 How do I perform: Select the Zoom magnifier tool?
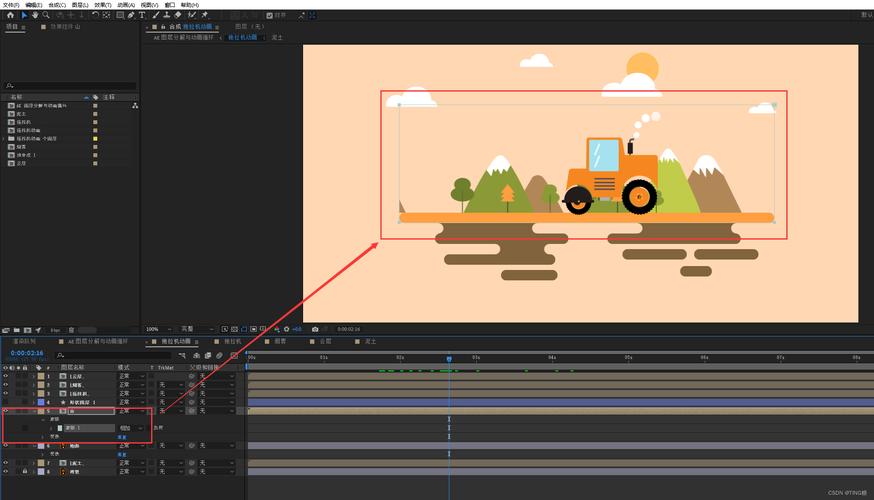coord(46,15)
